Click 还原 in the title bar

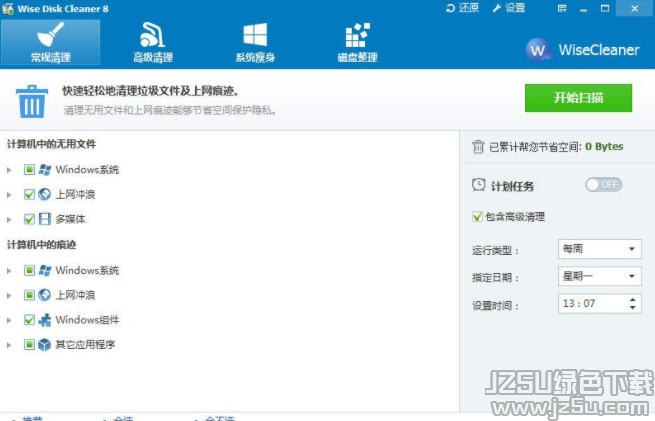click(462, 8)
